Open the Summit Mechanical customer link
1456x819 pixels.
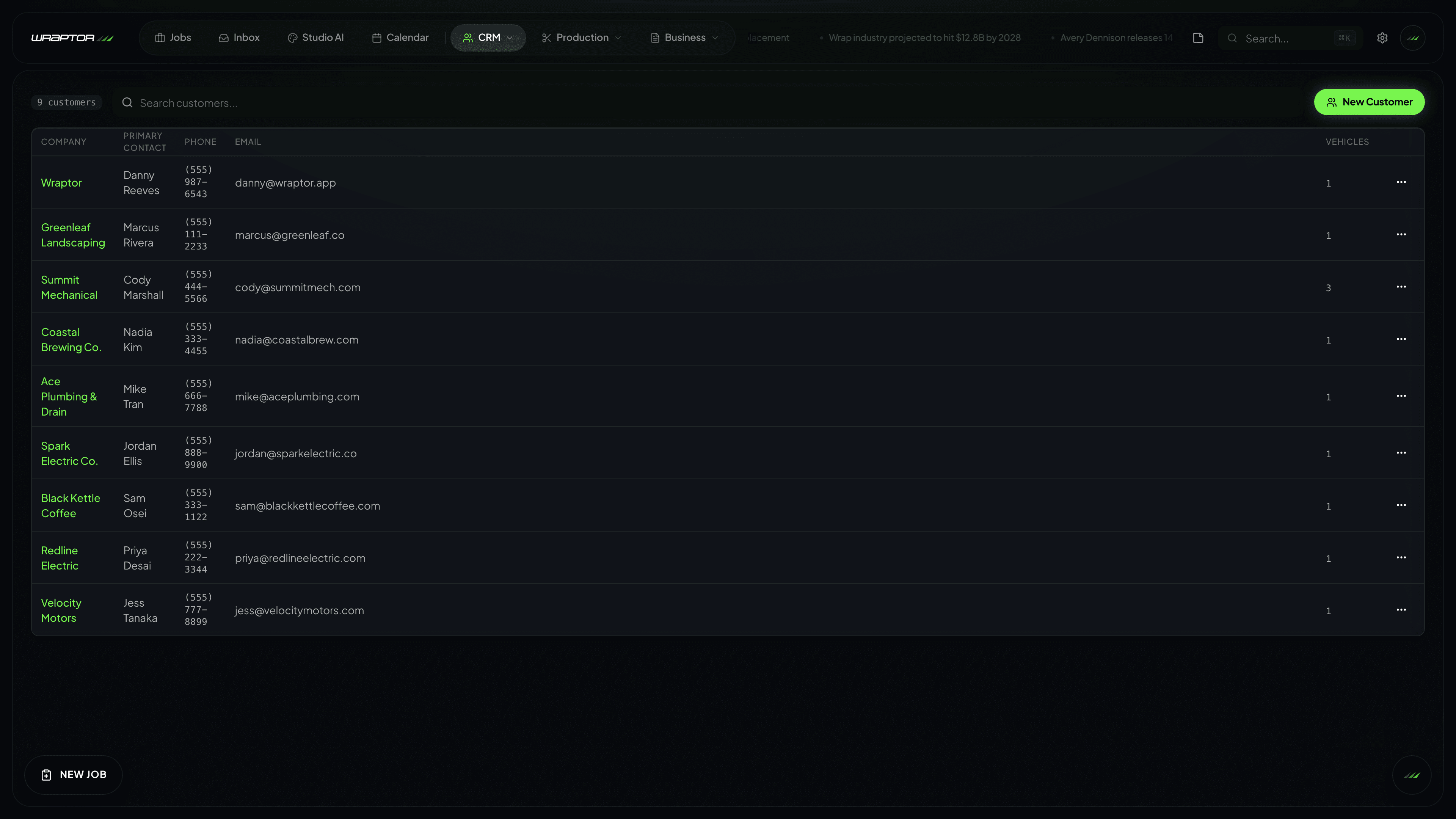click(68, 287)
